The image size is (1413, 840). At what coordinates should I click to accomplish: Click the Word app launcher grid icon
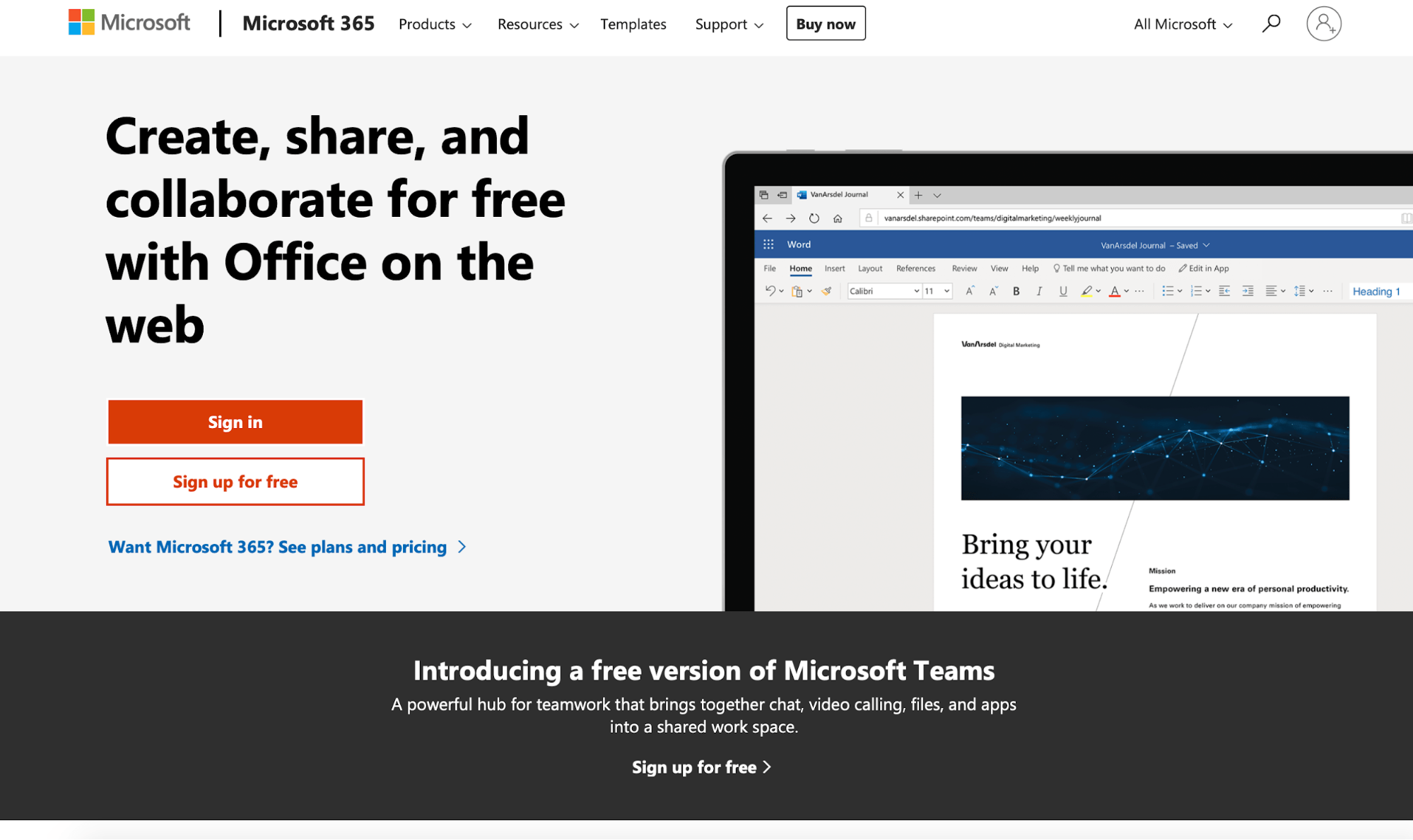768,244
